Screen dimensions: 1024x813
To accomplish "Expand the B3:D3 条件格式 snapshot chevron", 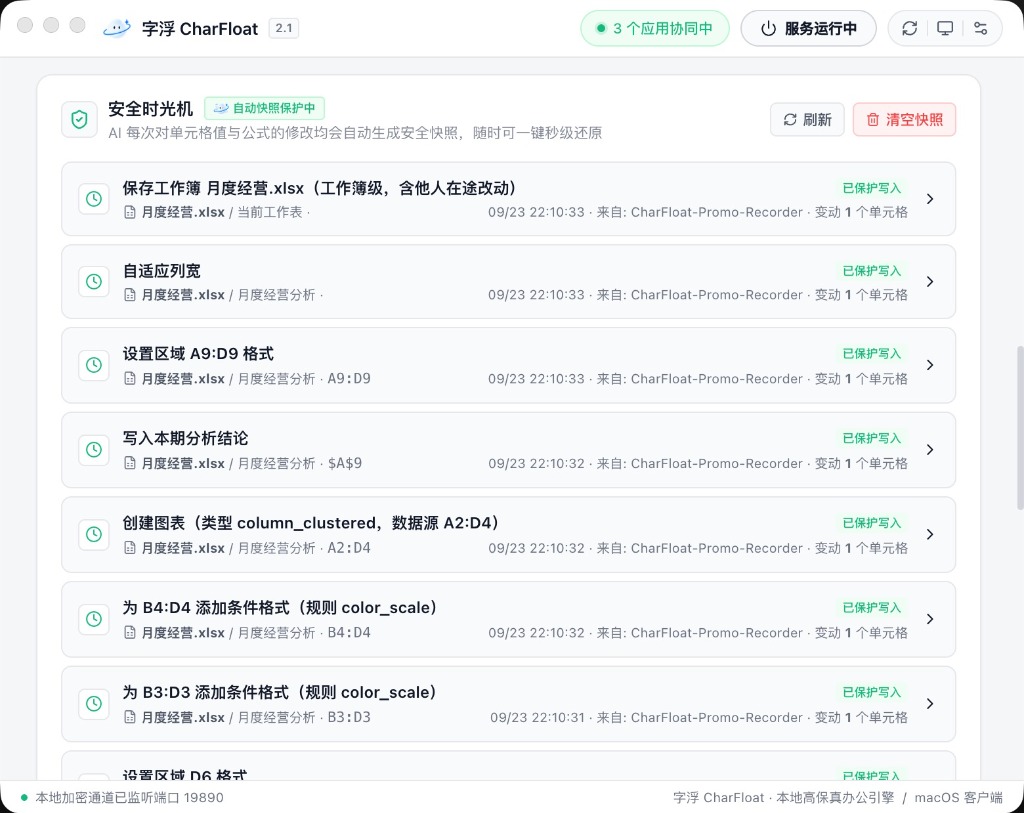I will coord(930,703).
